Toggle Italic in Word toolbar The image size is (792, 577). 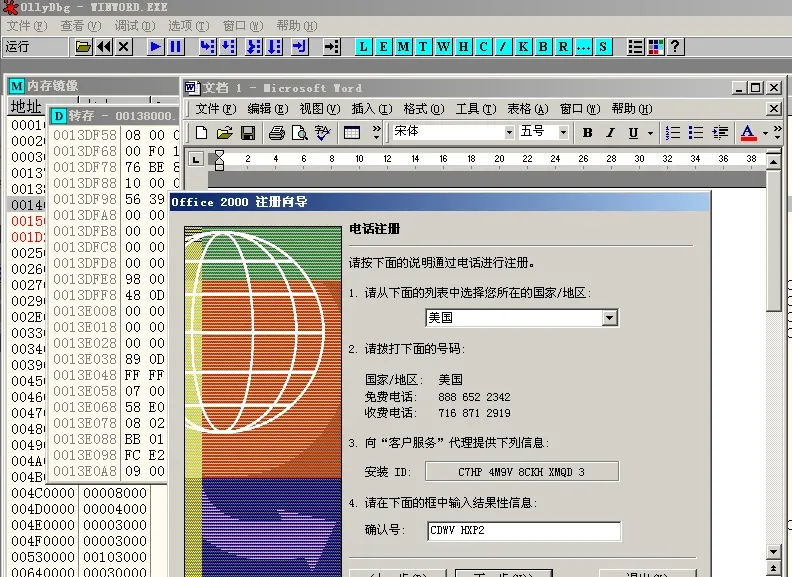tap(611, 133)
